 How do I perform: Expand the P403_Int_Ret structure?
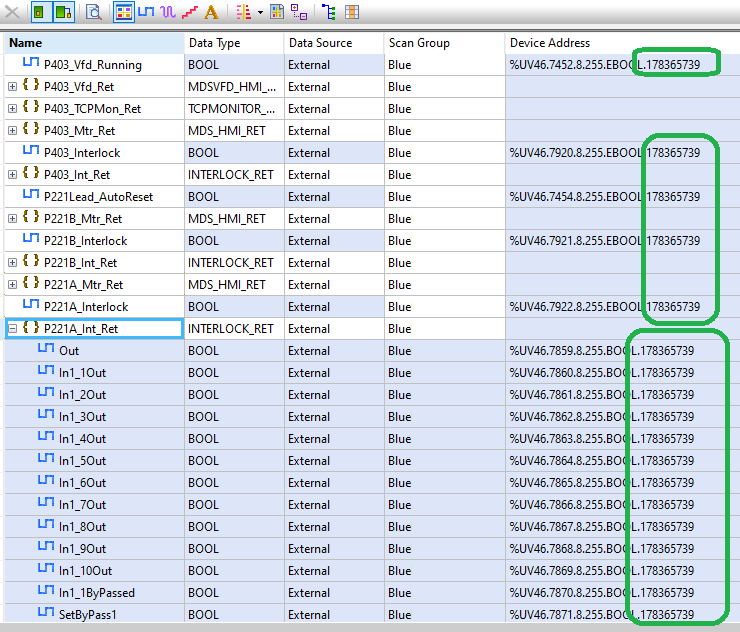(x=13, y=175)
